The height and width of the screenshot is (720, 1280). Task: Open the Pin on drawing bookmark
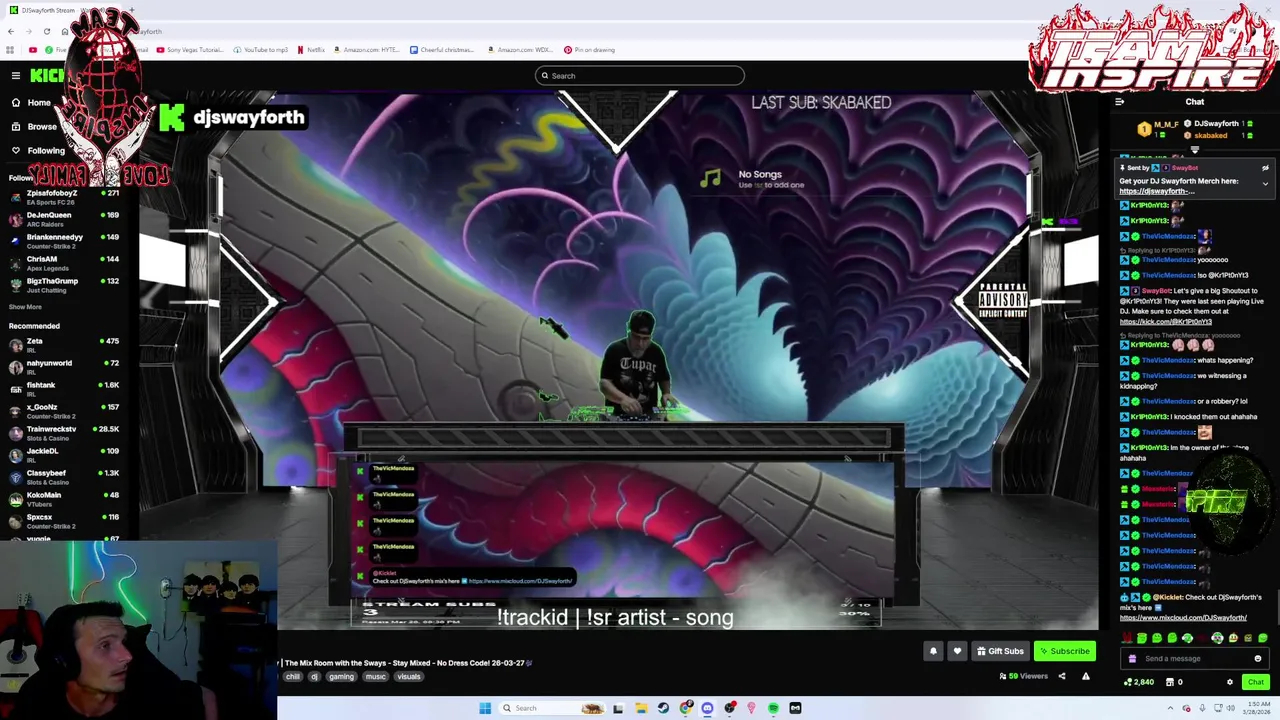coord(589,50)
